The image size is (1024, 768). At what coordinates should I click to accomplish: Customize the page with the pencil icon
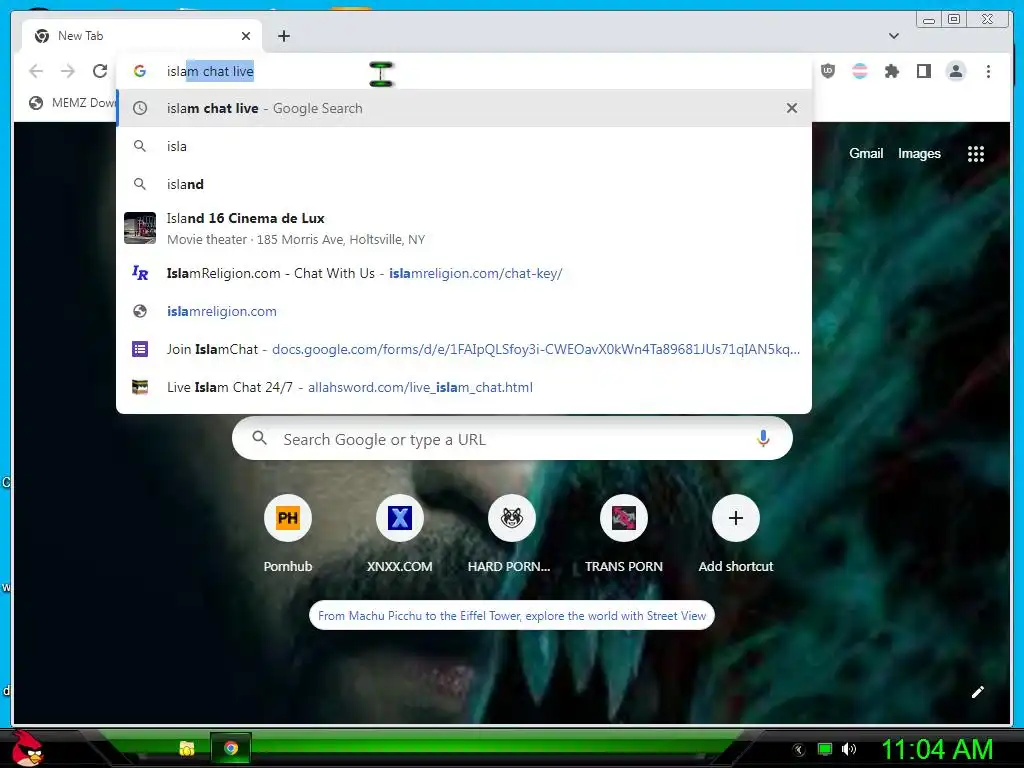978,692
